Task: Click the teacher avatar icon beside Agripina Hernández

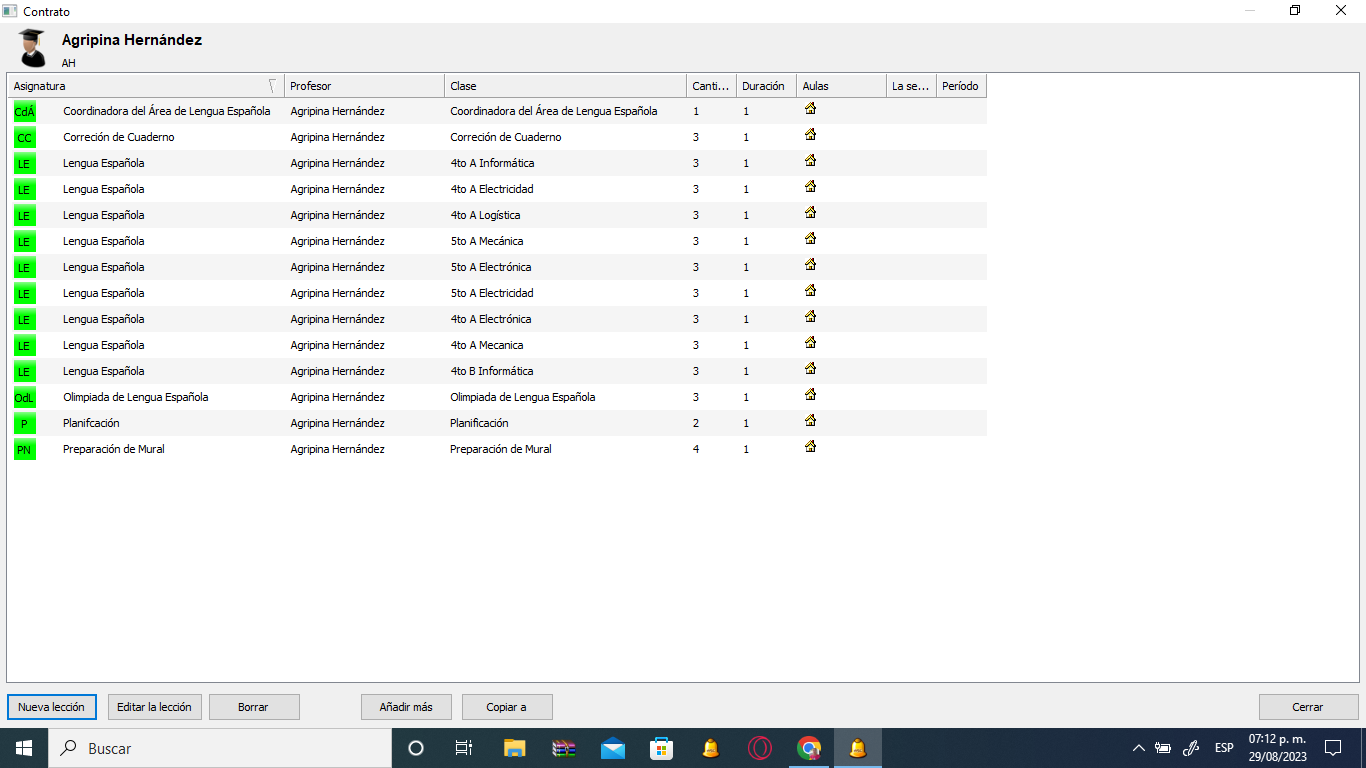Action: [32, 48]
